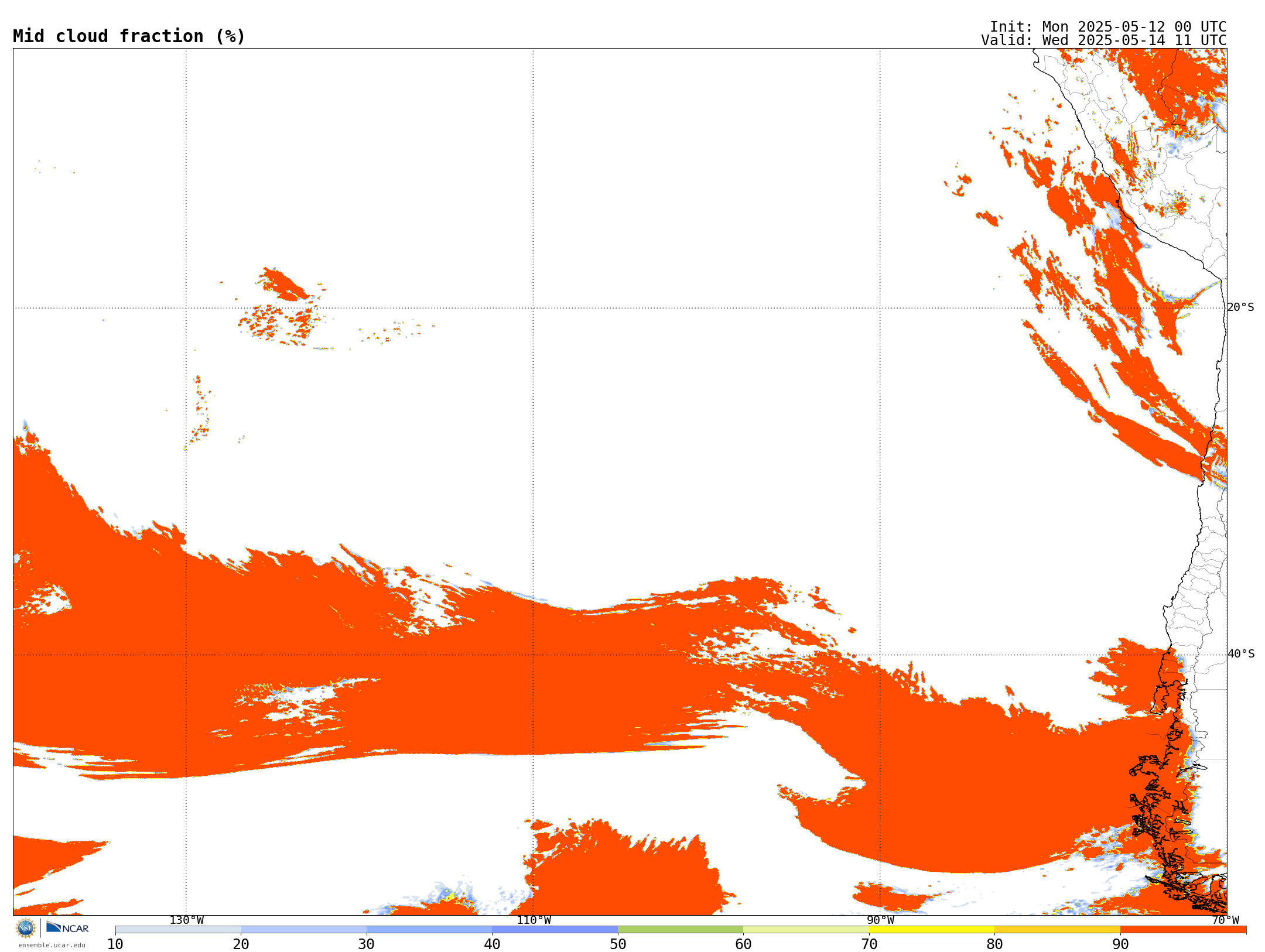Click the NSF logo icon
Image resolution: width=1265 pixels, height=952 pixels.
click(x=26, y=928)
